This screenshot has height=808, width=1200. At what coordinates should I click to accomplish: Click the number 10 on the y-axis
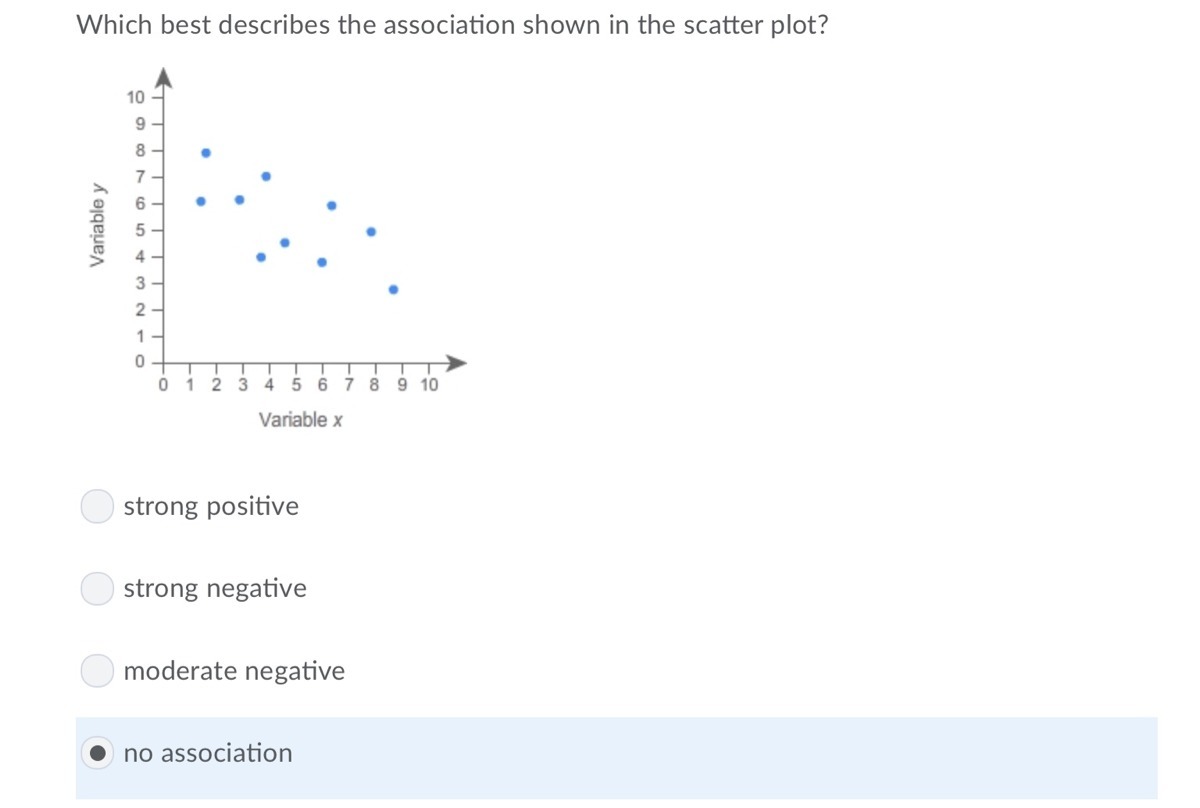(136, 97)
